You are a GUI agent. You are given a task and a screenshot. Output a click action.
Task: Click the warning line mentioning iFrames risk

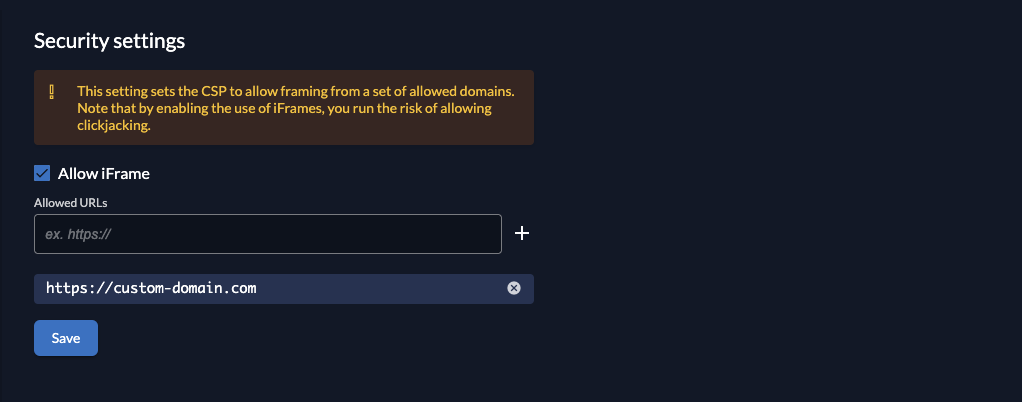pyautogui.click(x=284, y=109)
